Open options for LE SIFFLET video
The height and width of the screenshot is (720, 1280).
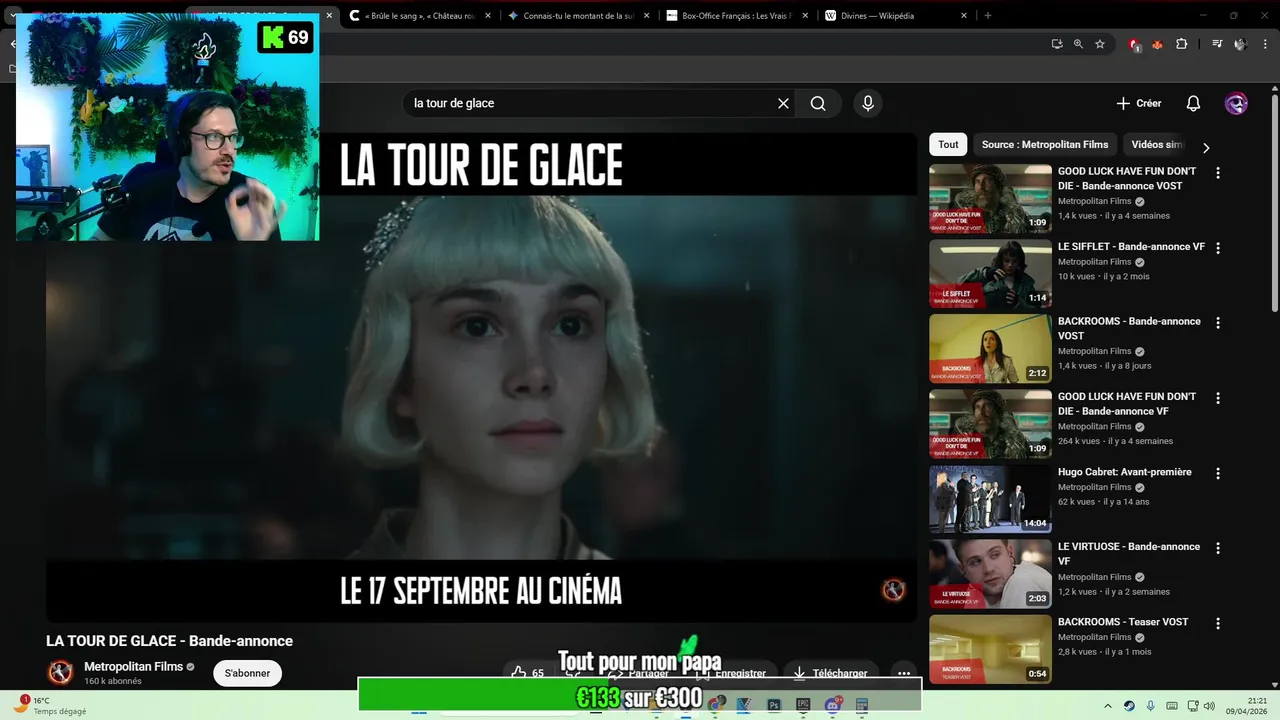[1217, 248]
